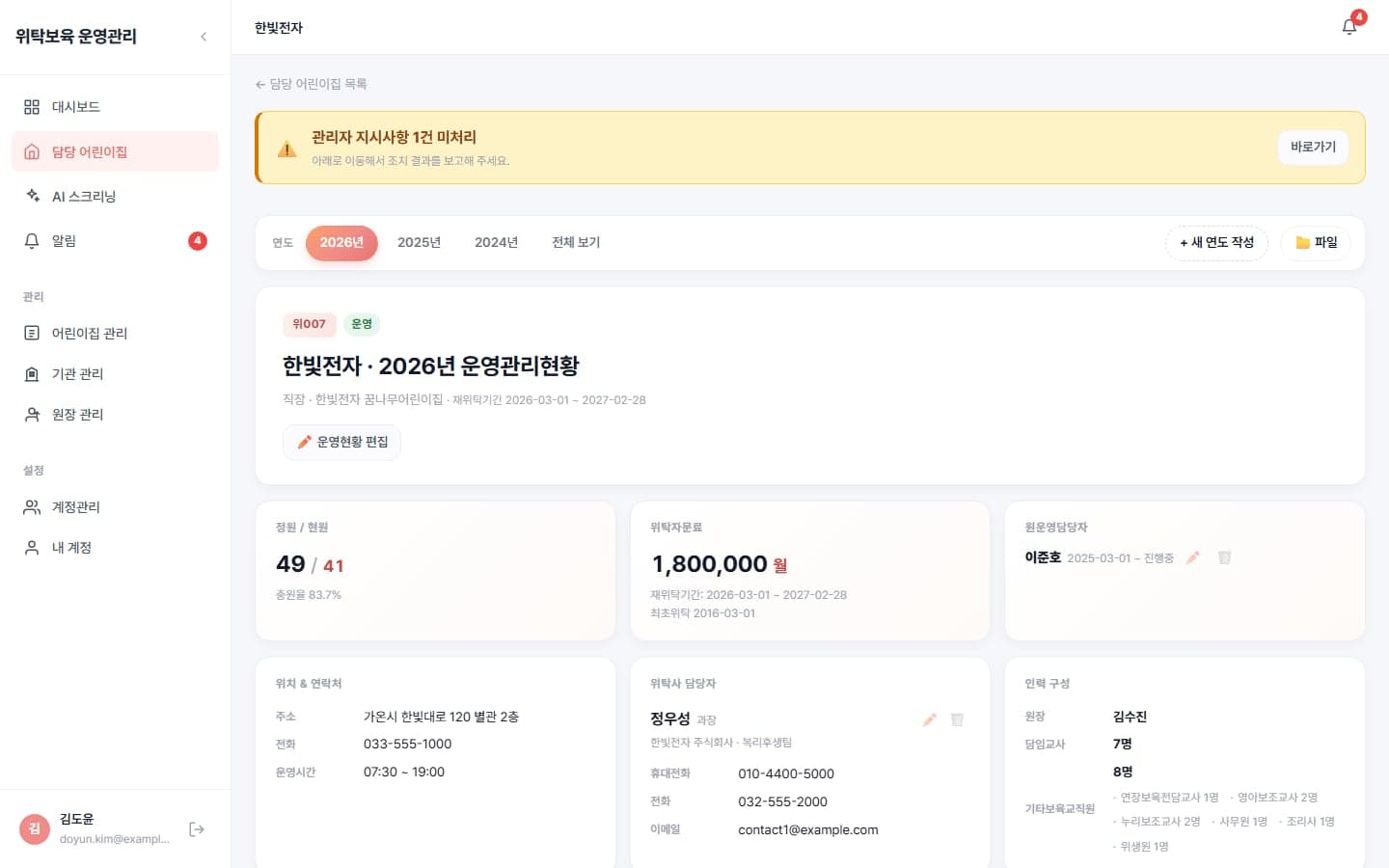Select the 전체 보기 tab
This screenshot has height=868, width=1389.
[576, 242]
